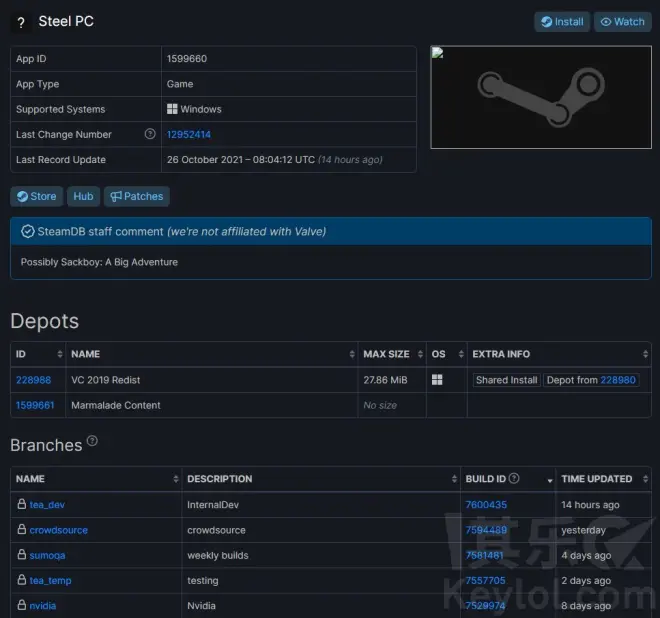Click the 'Possibly Sackboy: A Big Adventure' comment text
The image size is (660, 618).
(x=99, y=262)
